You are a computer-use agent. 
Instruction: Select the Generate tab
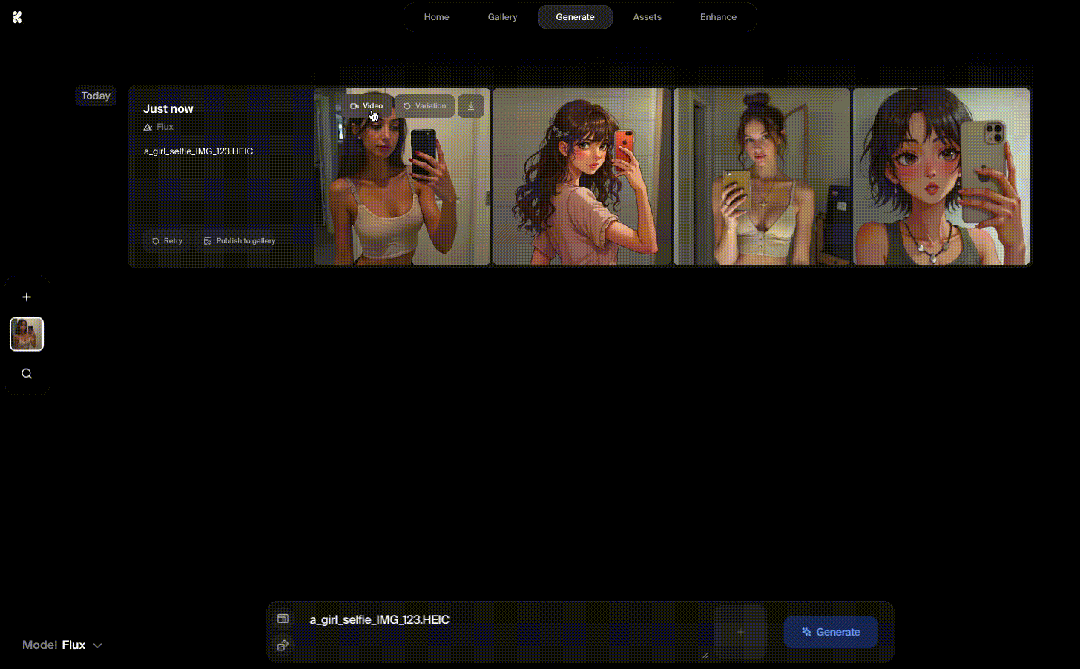click(x=575, y=17)
